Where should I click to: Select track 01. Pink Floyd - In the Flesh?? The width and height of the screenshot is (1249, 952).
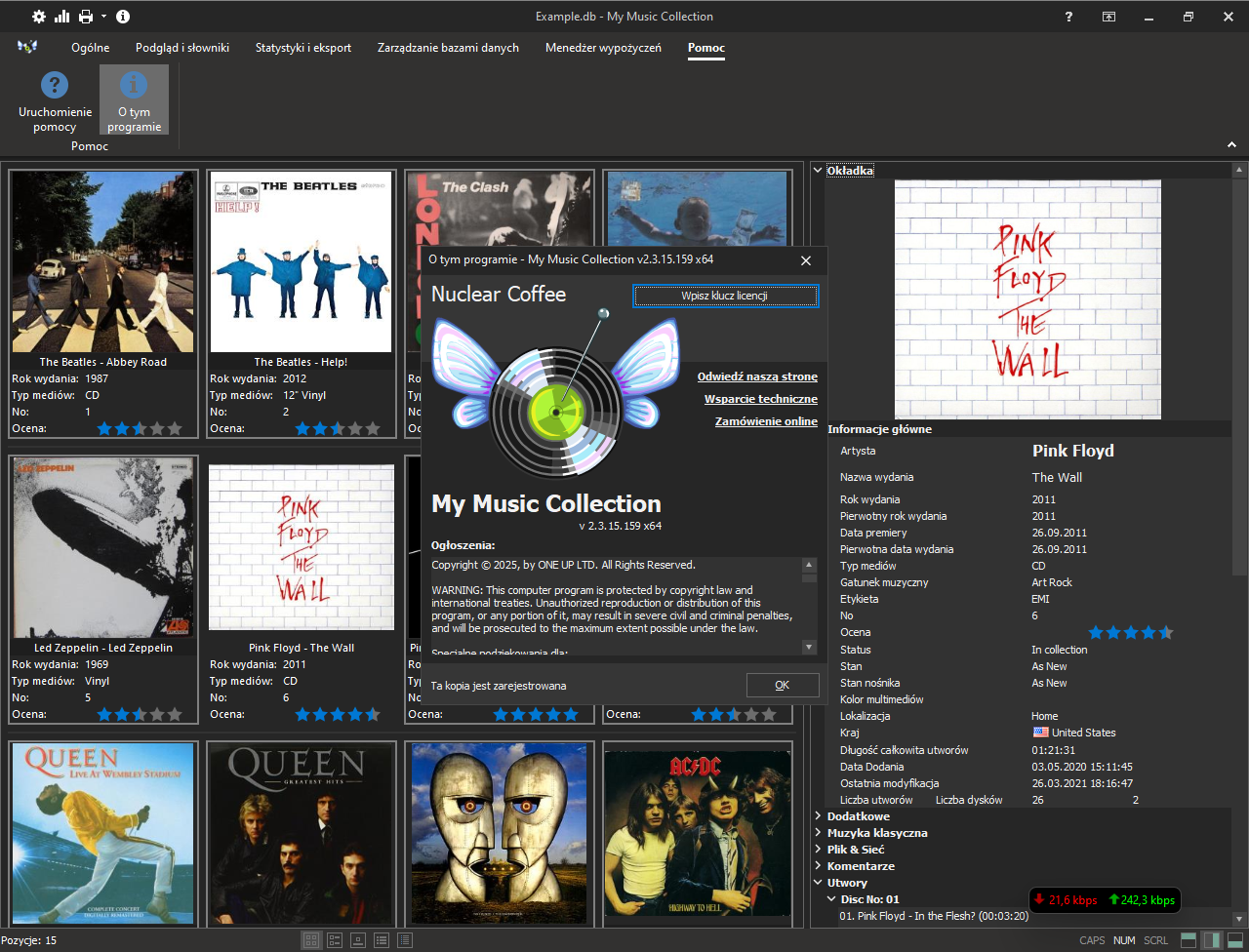pyautogui.click(x=934, y=916)
